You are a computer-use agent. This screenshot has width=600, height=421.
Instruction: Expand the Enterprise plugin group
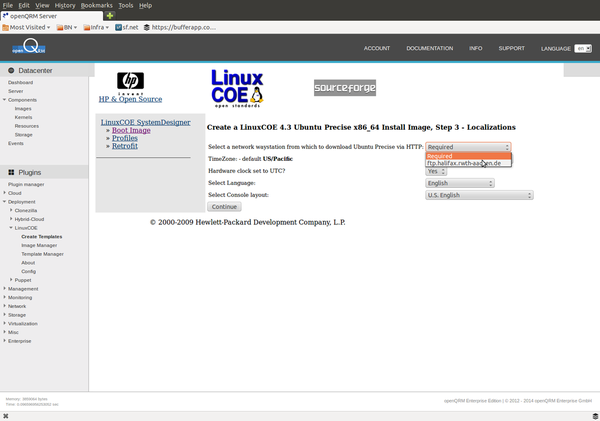click(x=5, y=341)
